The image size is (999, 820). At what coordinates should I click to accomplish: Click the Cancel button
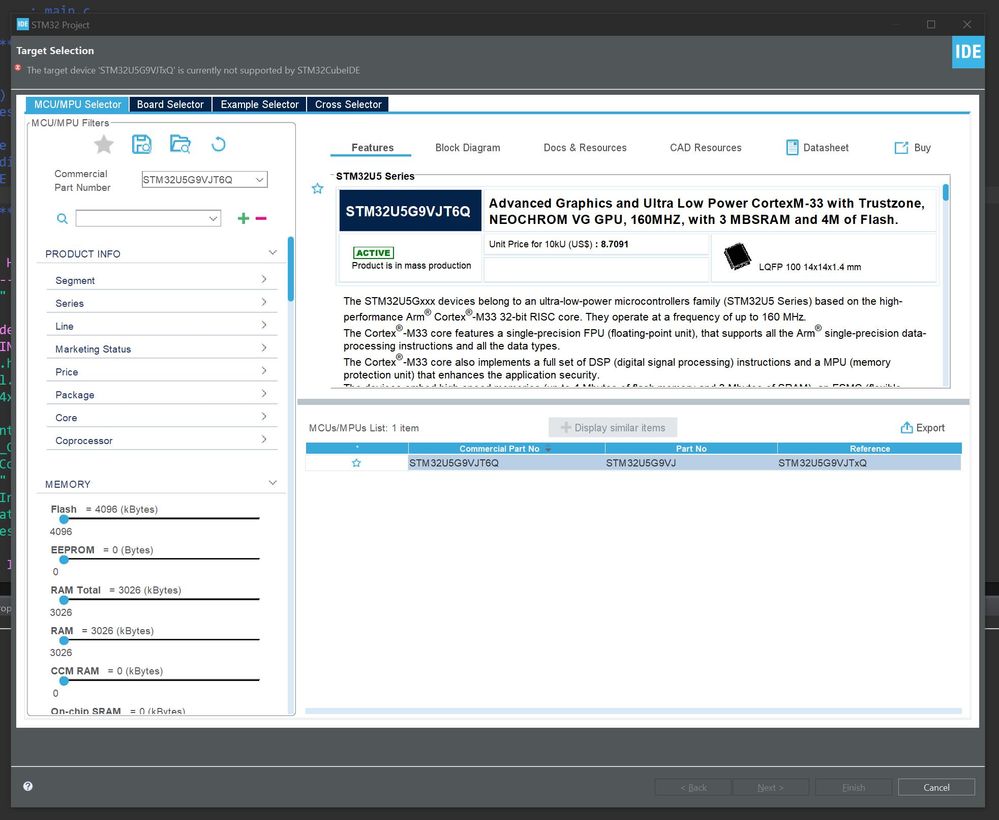(936, 788)
